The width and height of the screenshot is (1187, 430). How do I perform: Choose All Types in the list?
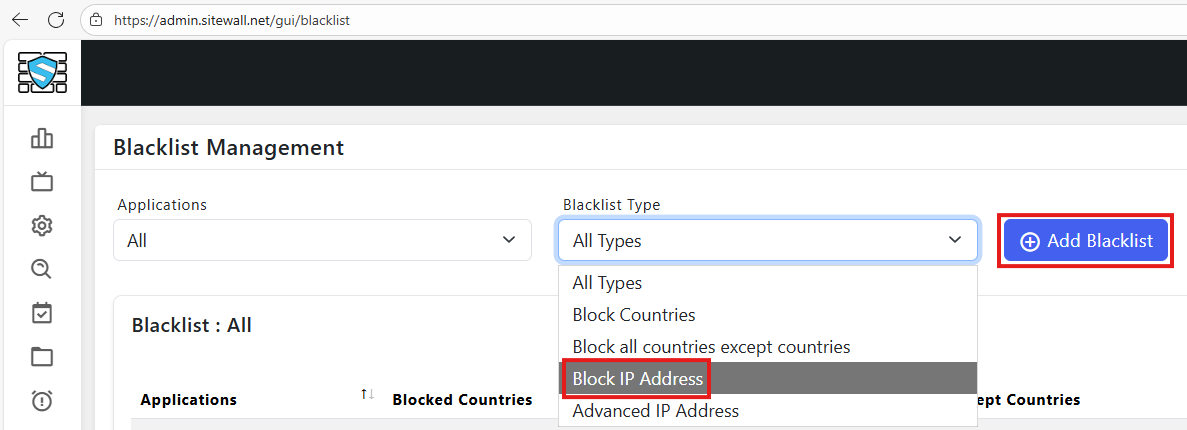click(x=607, y=283)
